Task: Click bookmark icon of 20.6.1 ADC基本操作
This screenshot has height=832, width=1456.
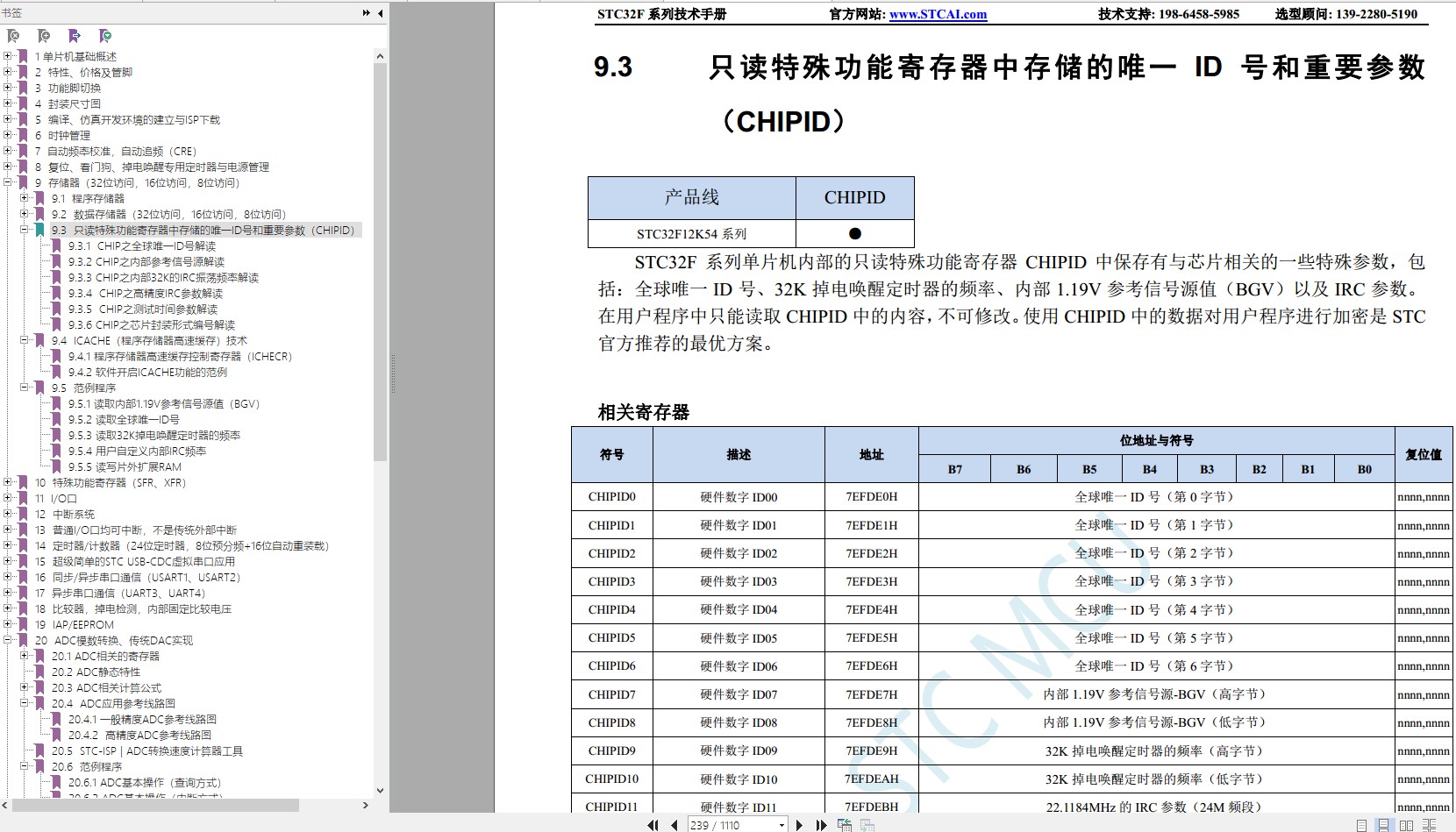Action: click(57, 783)
